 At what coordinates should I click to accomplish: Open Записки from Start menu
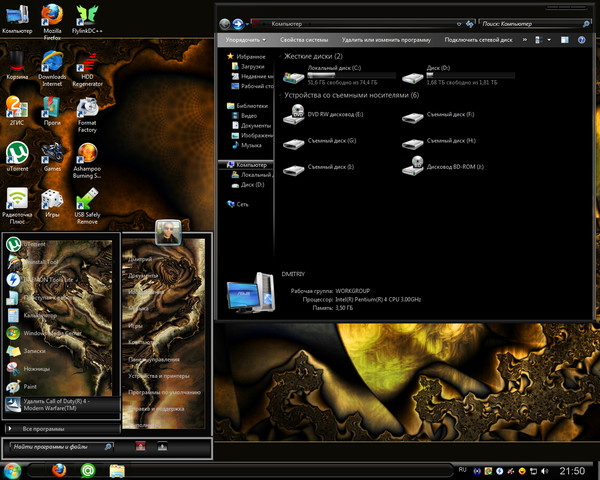click(59, 351)
